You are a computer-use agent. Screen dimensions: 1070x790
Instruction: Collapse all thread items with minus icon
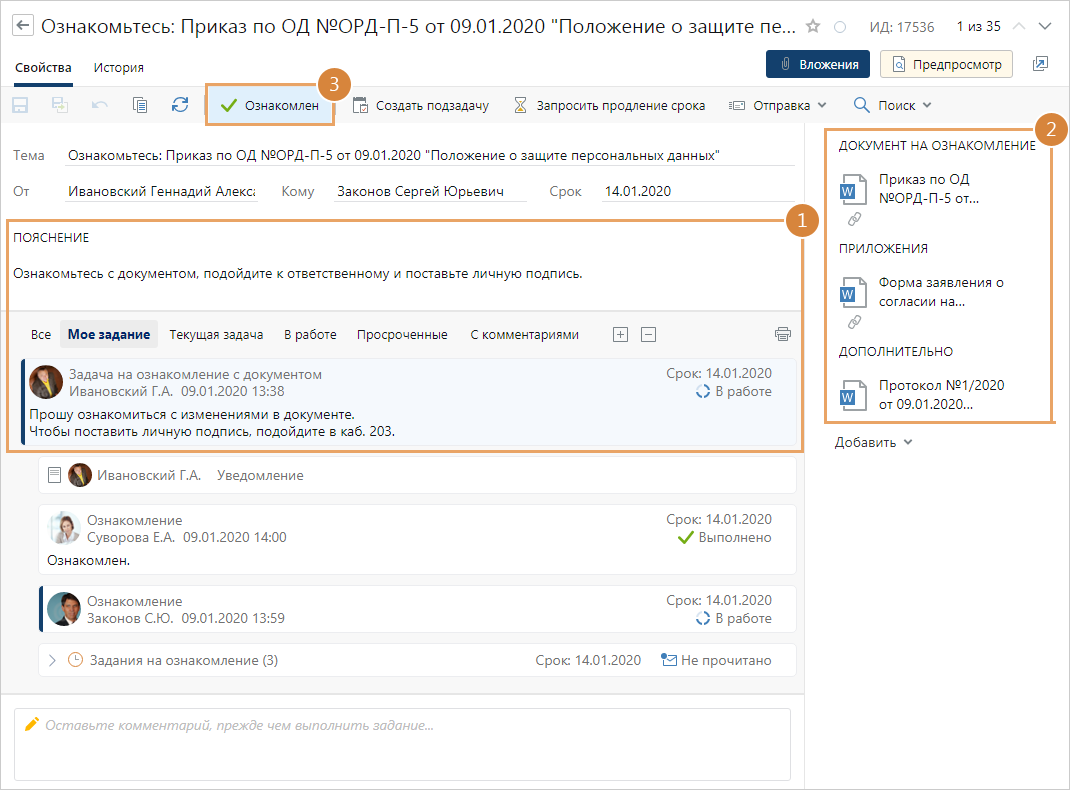click(648, 334)
